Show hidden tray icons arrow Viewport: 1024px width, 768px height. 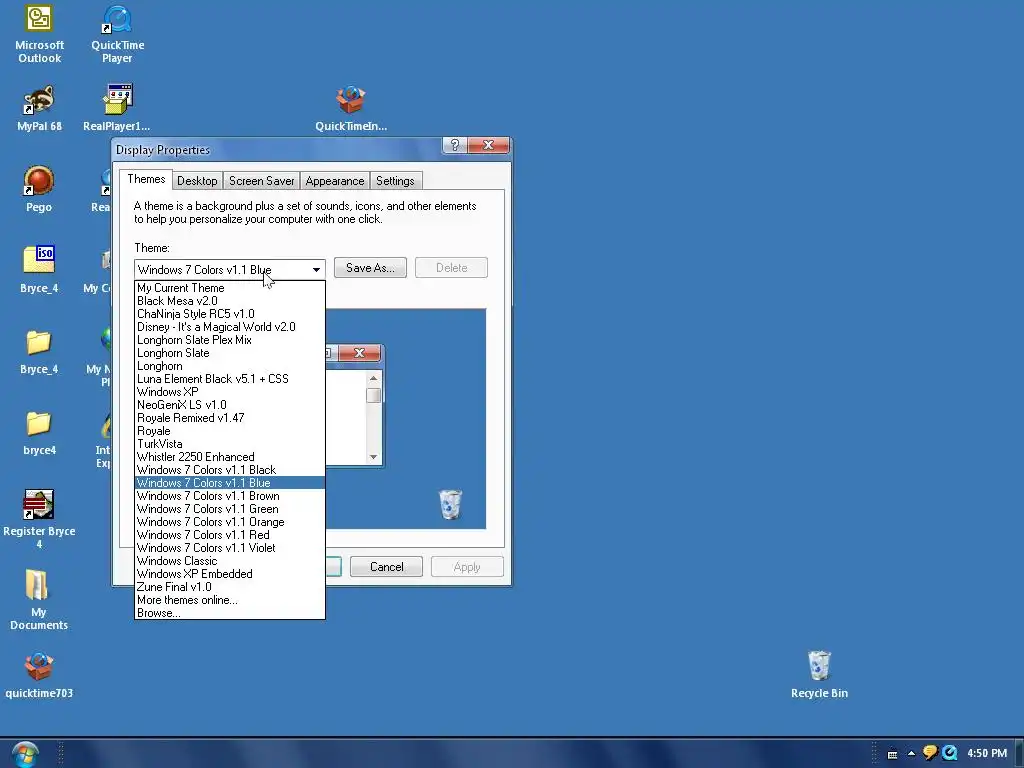tap(911, 754)
